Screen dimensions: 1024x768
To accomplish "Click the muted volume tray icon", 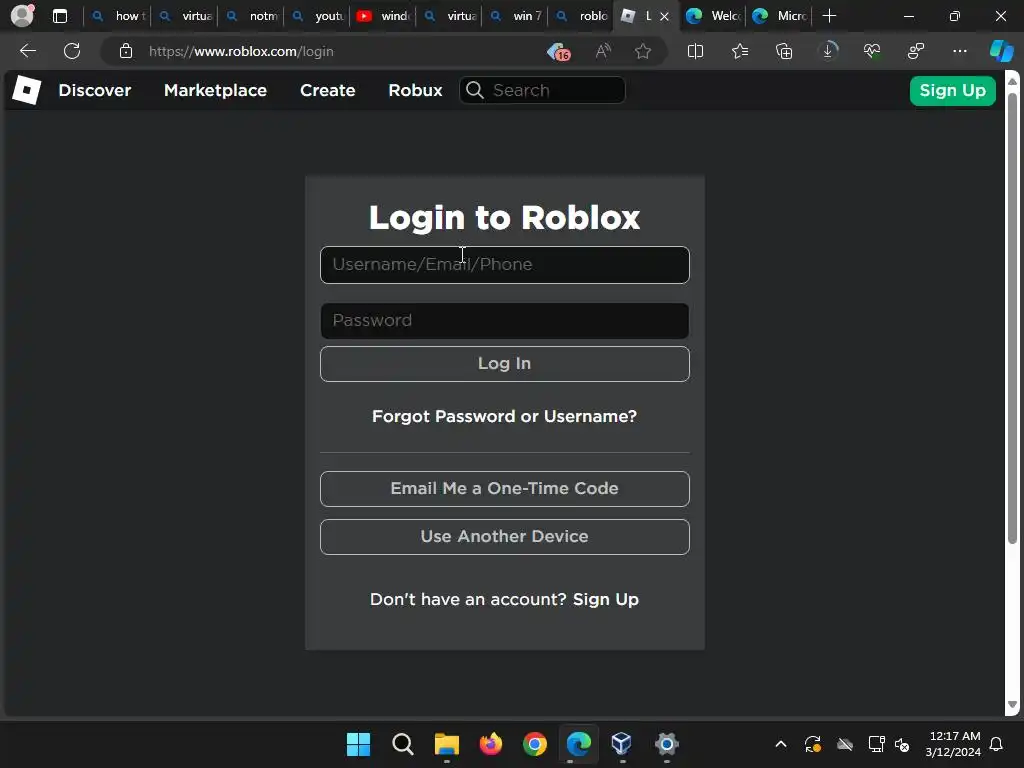I will pyautogui.click(x=903, y=744).
